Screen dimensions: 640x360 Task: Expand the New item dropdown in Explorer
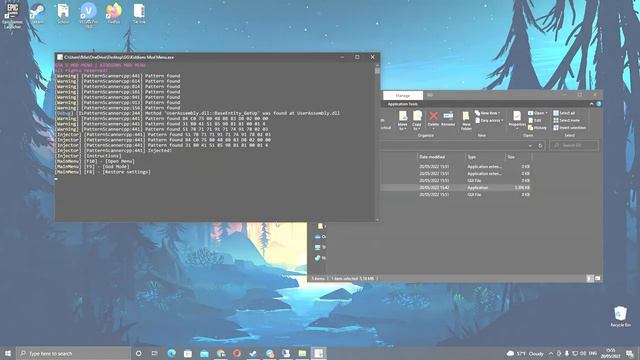[x=487, y=113]
